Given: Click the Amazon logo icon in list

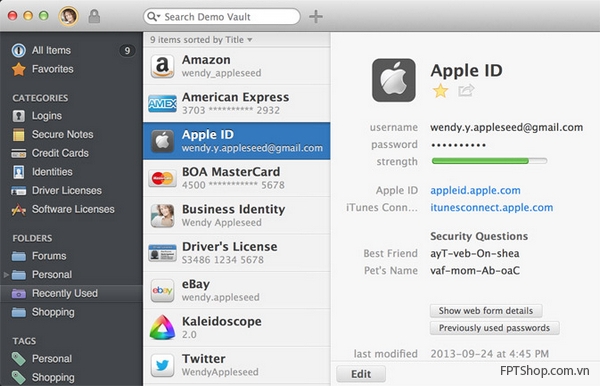Looking at the screenshot, I should click(163, 66).
